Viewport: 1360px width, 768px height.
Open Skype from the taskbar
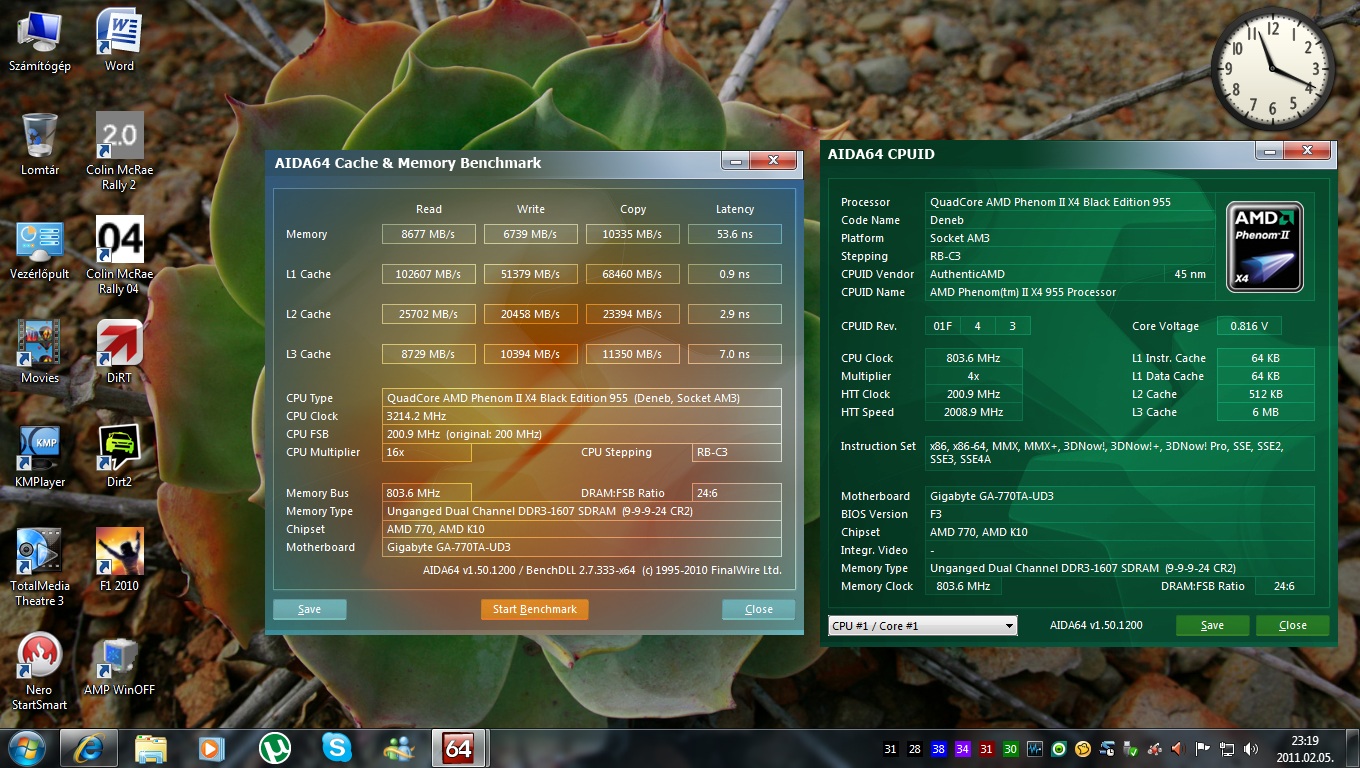coord(337,748)
